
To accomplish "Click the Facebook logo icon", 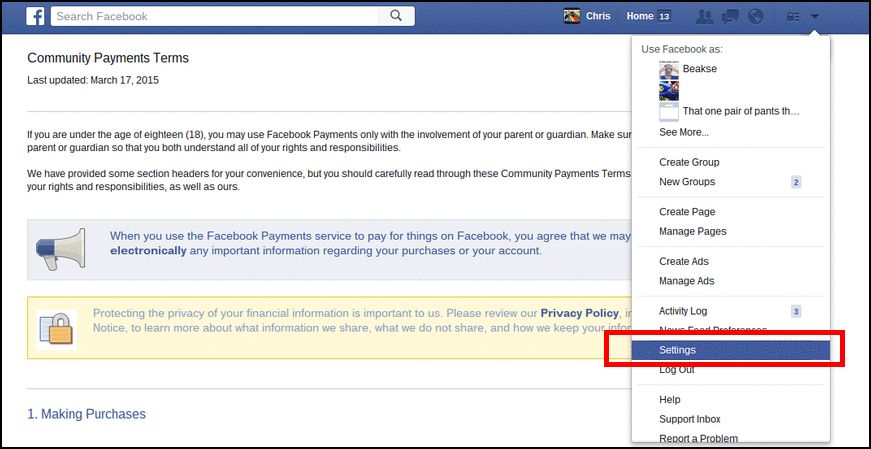I will point(35,16).
